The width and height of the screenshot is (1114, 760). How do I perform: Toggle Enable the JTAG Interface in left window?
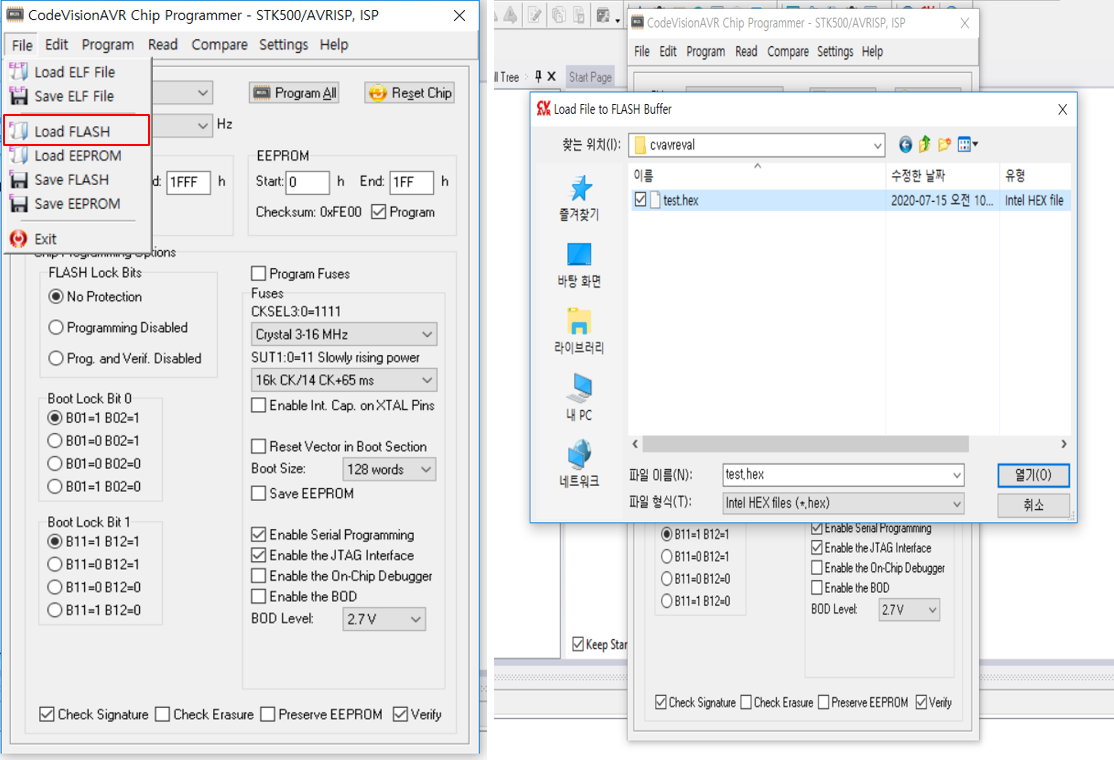coord(259,555)
